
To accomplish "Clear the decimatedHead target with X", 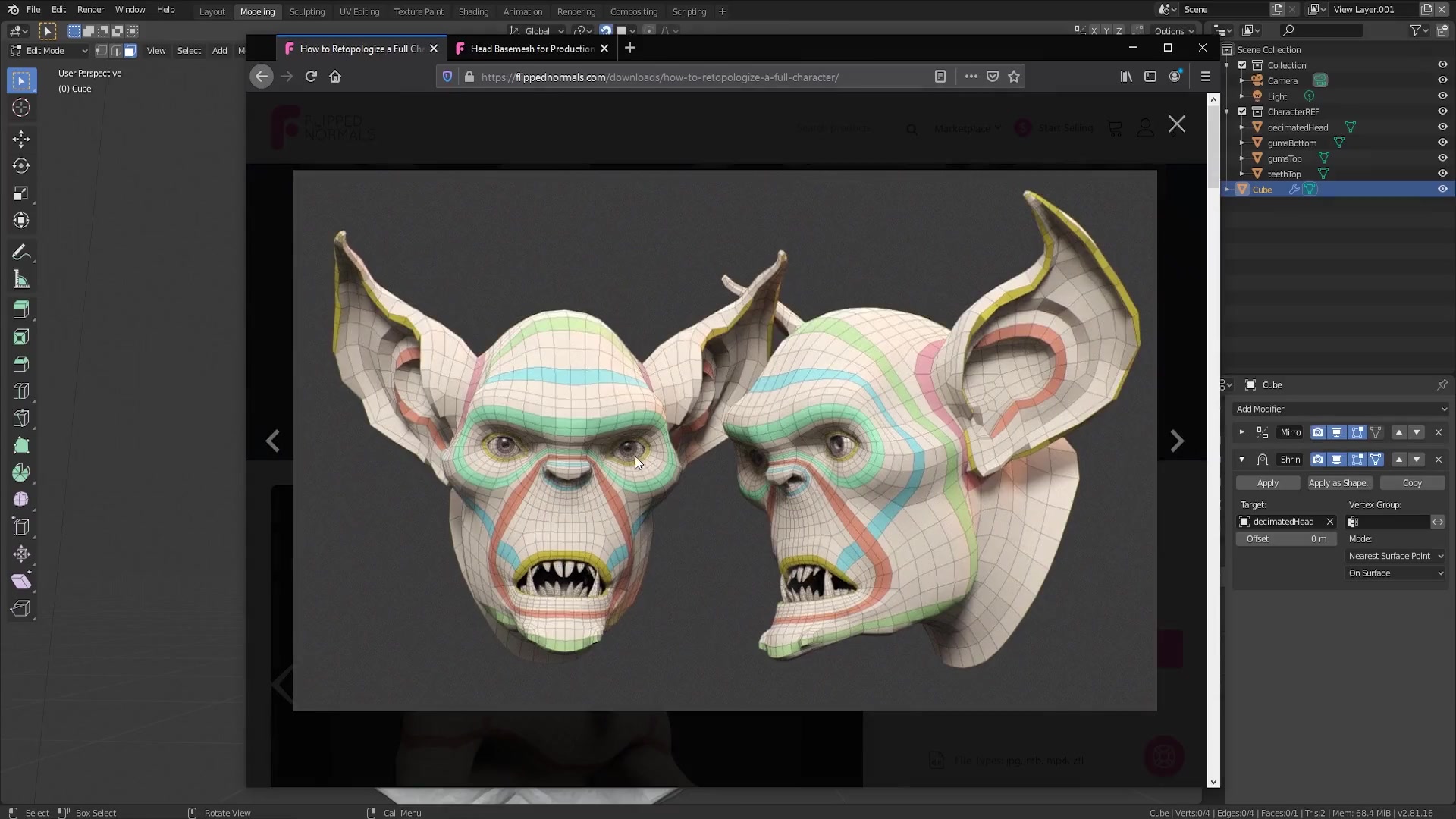I will (x=1329, y=522).
